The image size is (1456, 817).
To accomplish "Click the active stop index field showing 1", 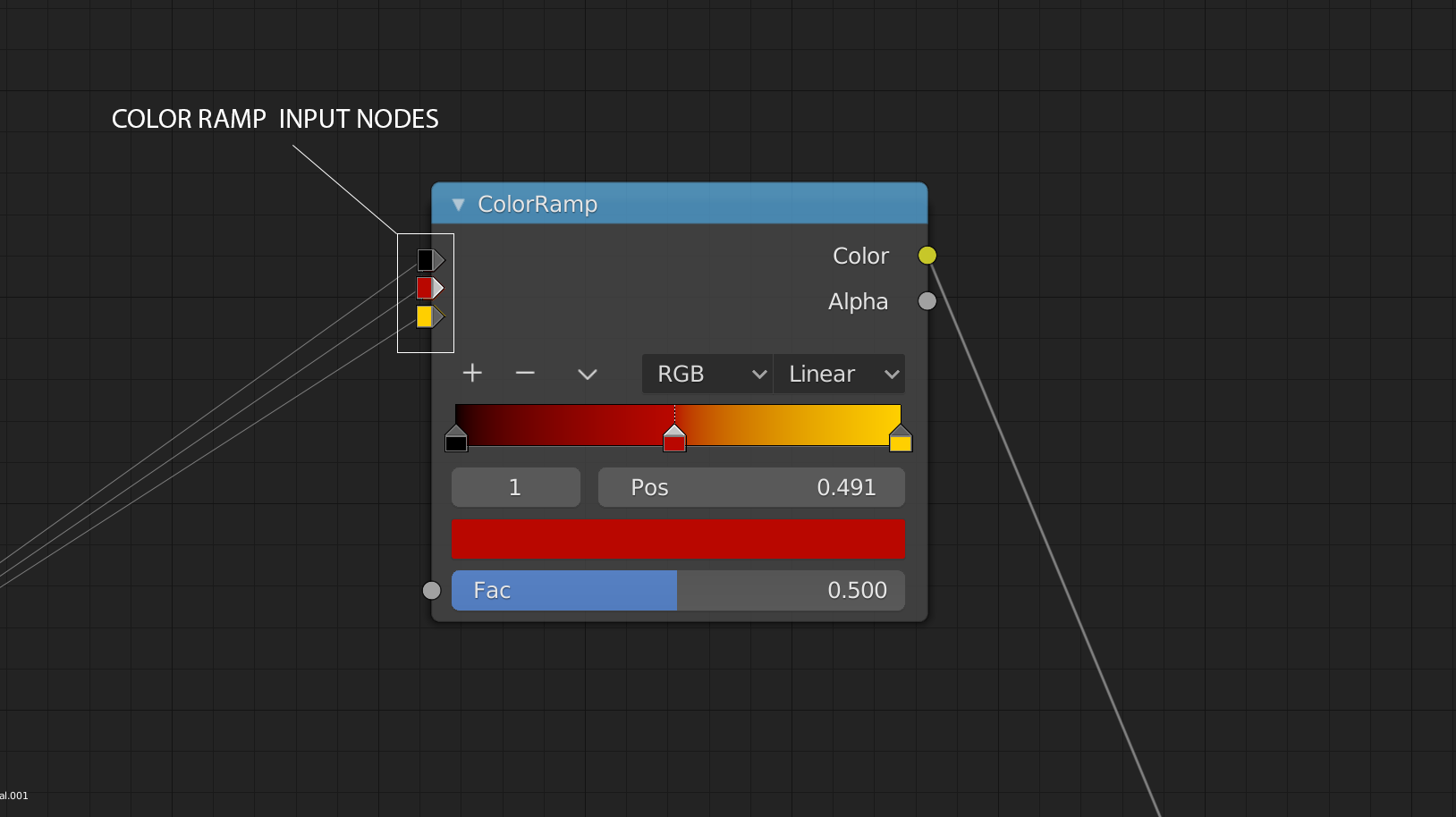I will point(516,487).
